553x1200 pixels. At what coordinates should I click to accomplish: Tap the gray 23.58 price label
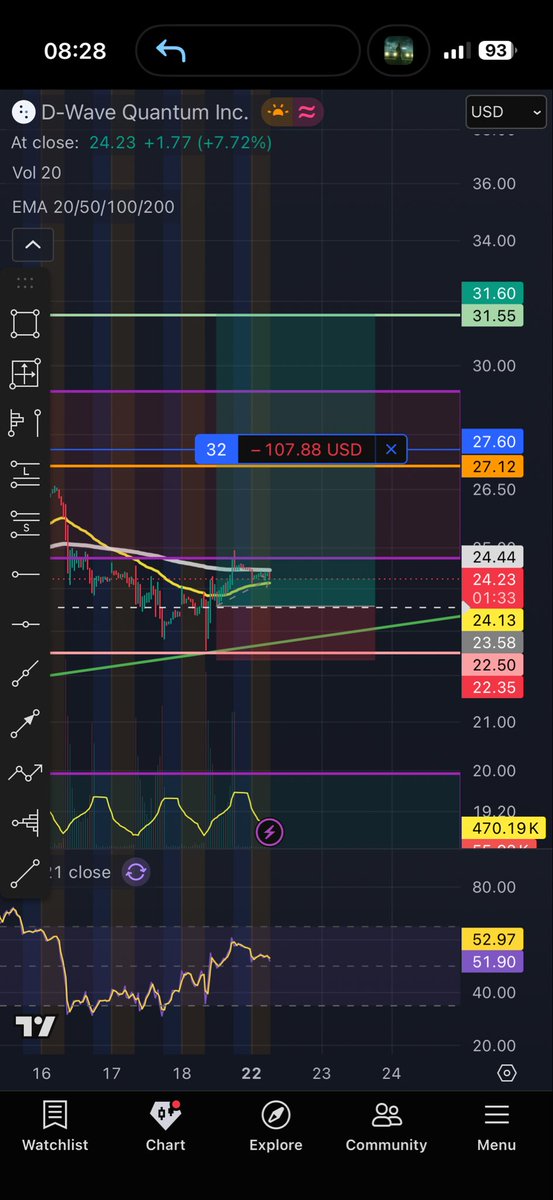[x=494, y=643]
